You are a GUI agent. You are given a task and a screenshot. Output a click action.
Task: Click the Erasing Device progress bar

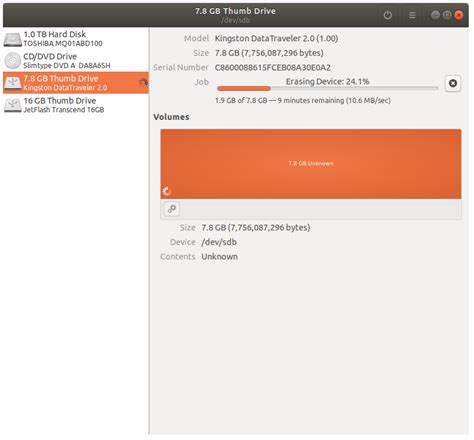tap(327, 88)
